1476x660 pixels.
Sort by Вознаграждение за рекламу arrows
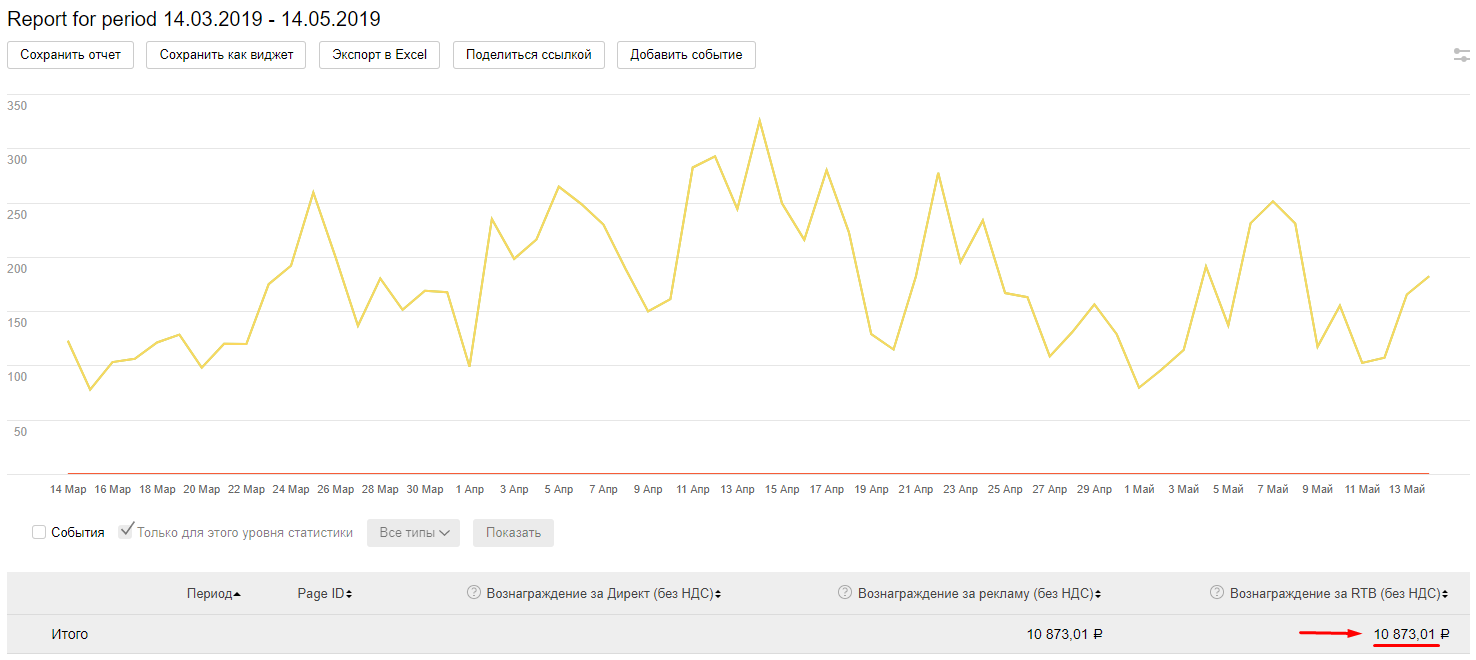(1098, 594)
